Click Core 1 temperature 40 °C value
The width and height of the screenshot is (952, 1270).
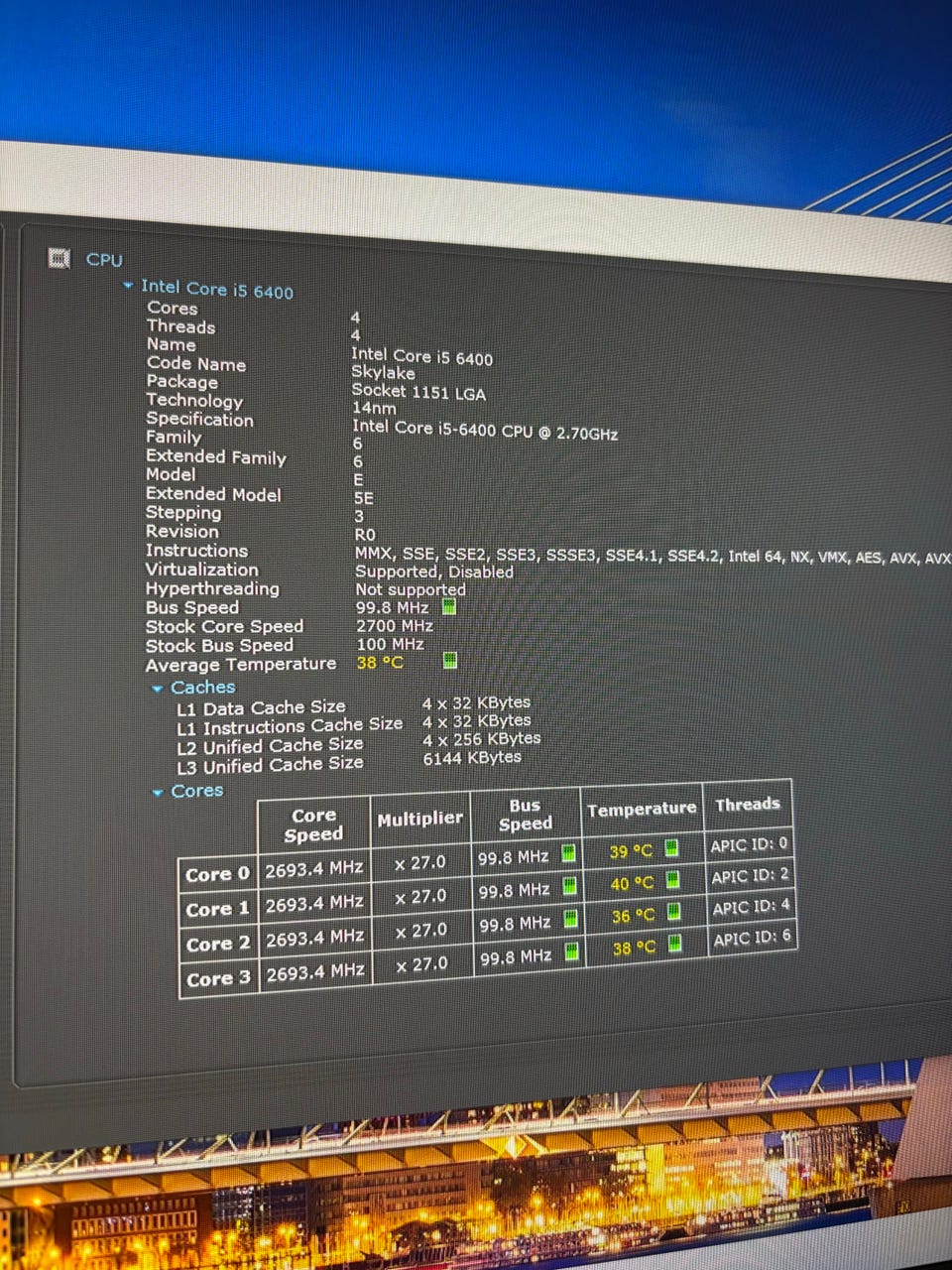click(632, 883)
